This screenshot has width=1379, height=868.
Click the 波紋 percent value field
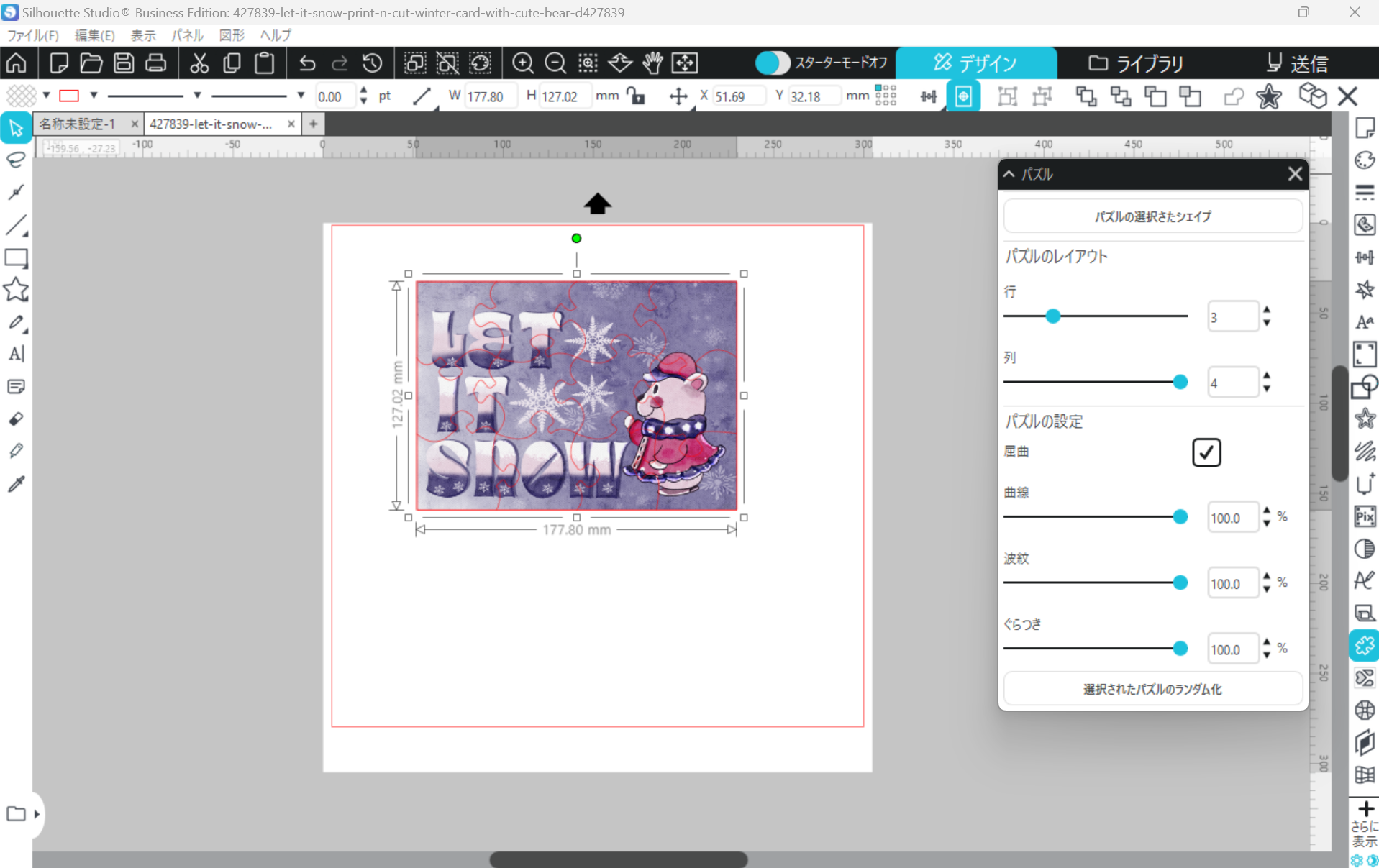(1233, 583)
